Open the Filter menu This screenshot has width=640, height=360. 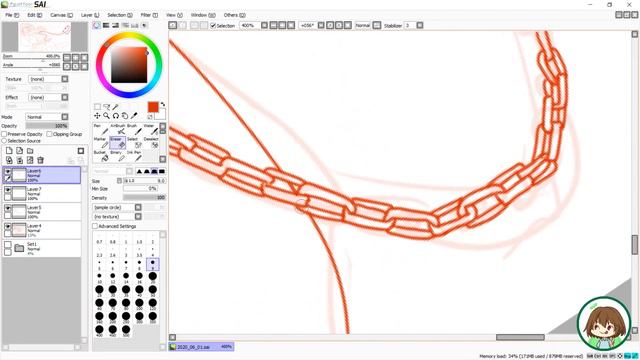(x=149, y=15)
